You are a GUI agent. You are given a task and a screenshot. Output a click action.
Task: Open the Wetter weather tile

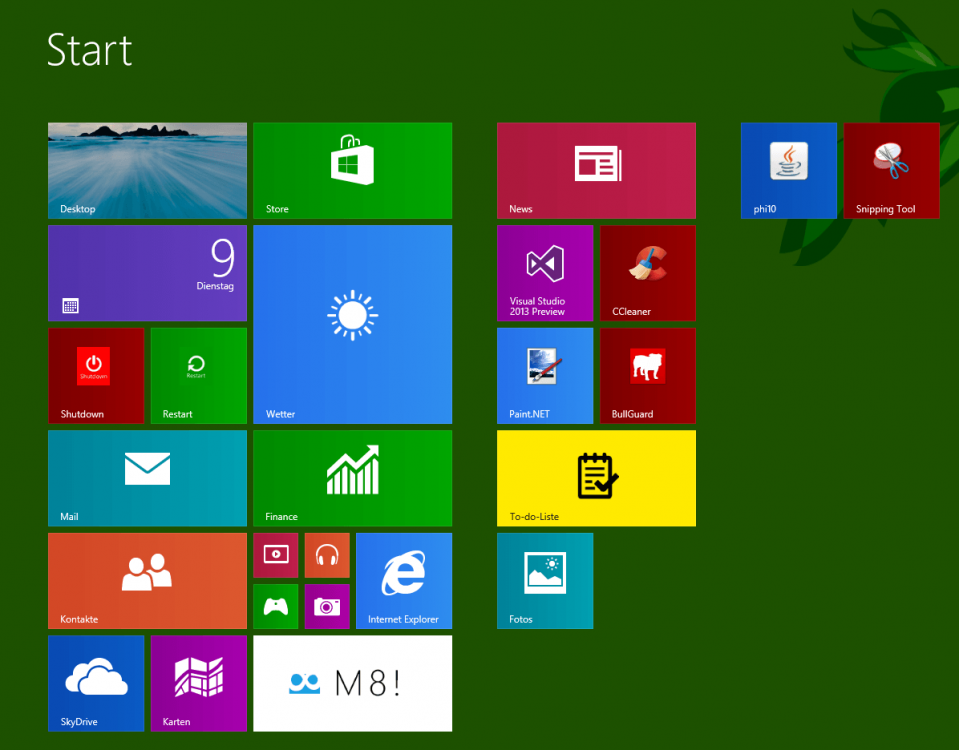tap(352, 324)
